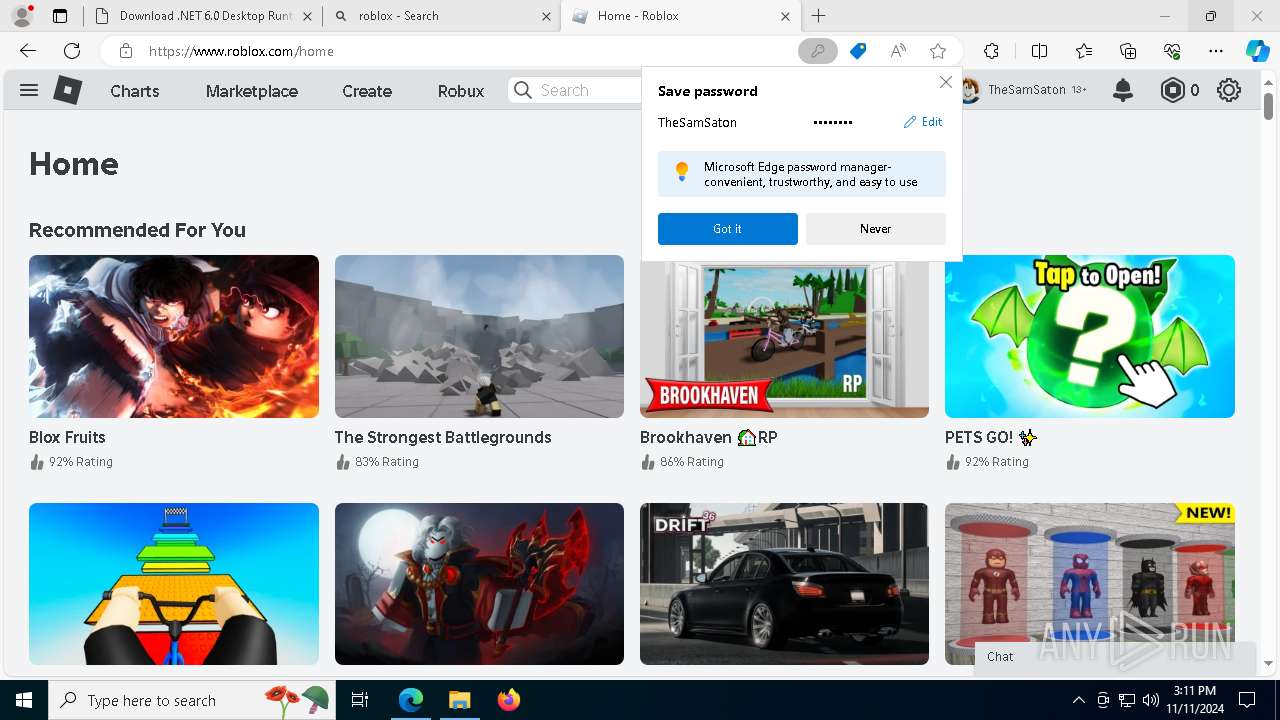
Task: Open the vampire character game thumbnail
Action: tap(479, 584)
